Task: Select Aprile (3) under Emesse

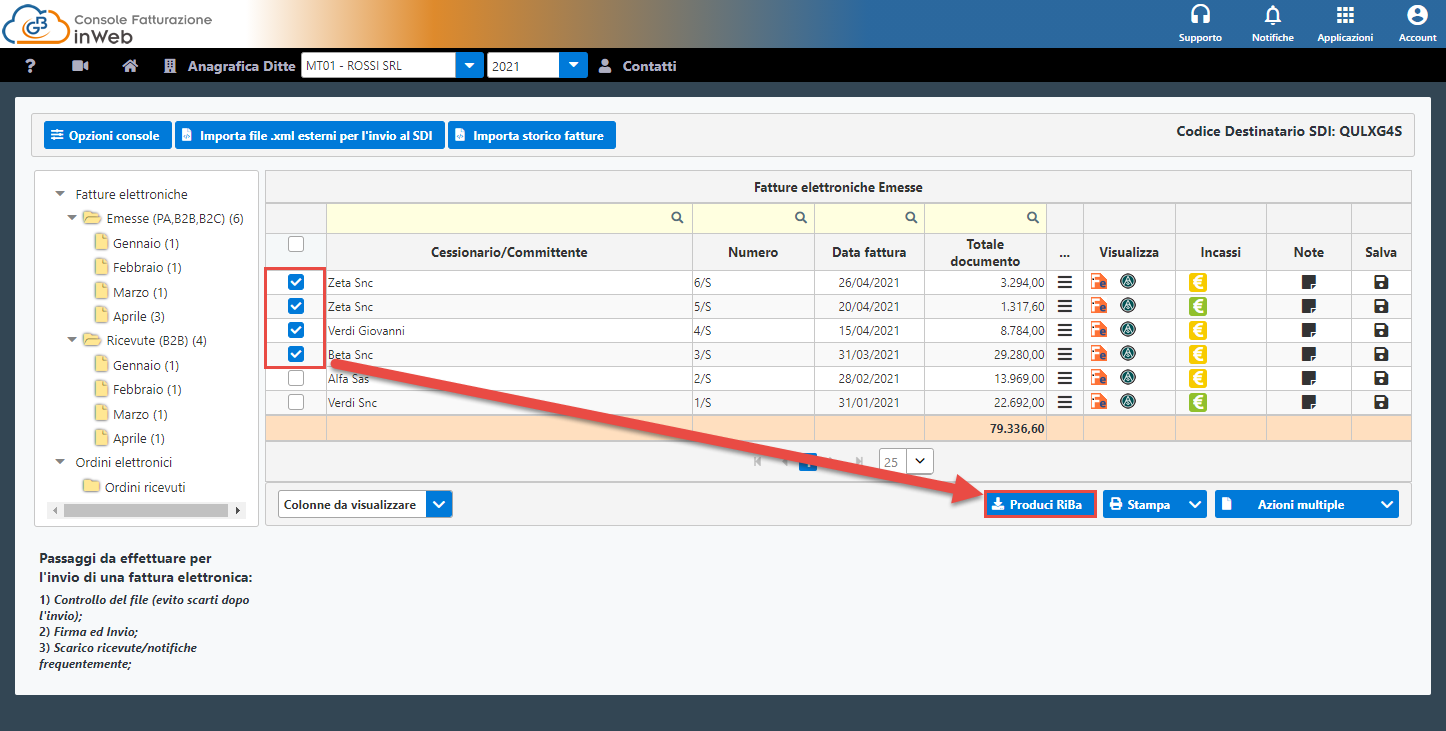Action: coord(138,317)
